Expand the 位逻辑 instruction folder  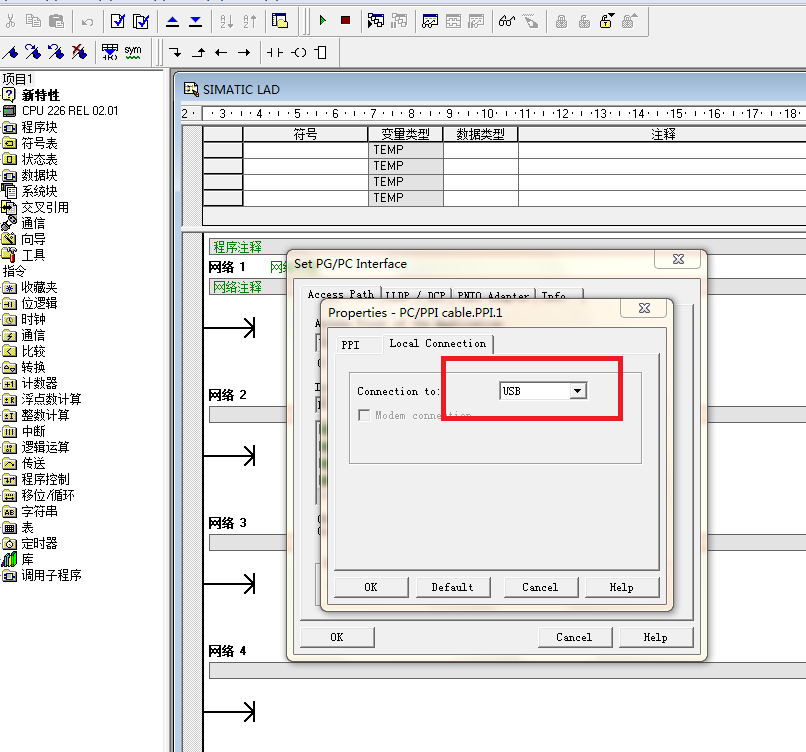[39, 303]
